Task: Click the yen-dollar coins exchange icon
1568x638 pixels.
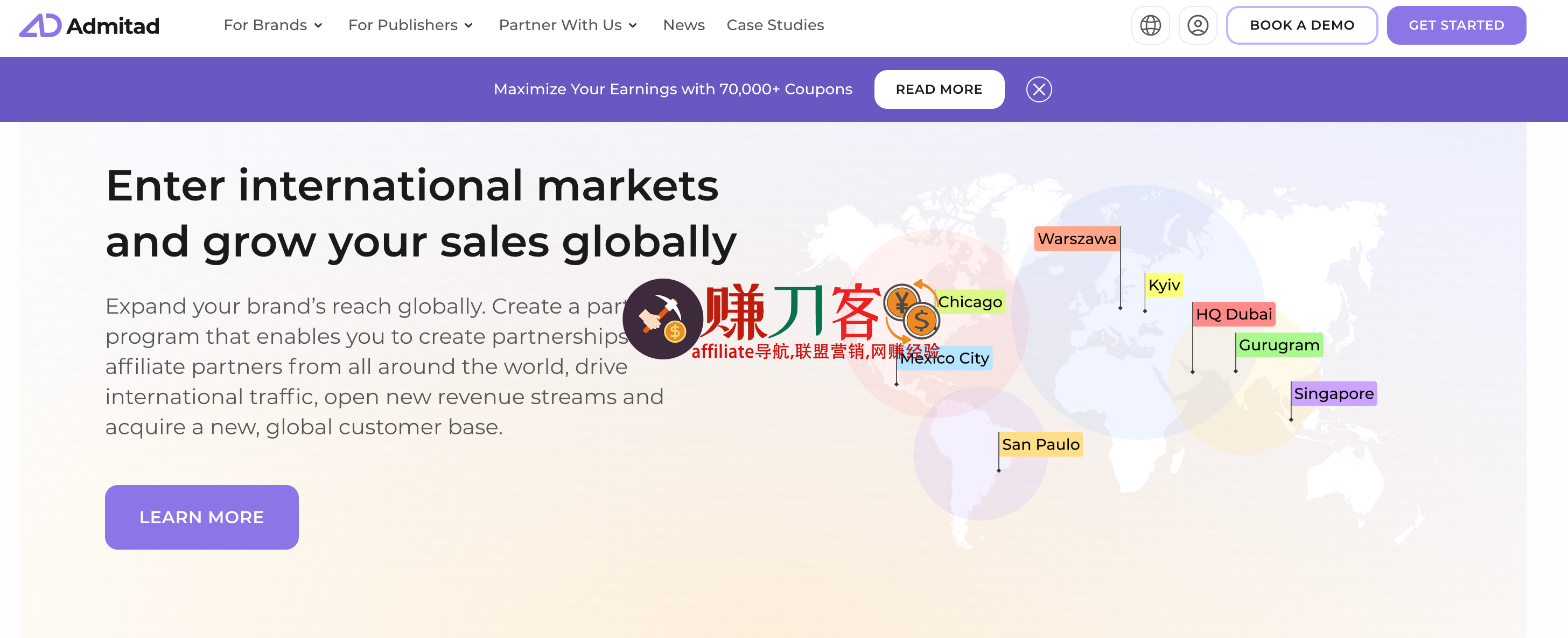Action: [912, 311]
